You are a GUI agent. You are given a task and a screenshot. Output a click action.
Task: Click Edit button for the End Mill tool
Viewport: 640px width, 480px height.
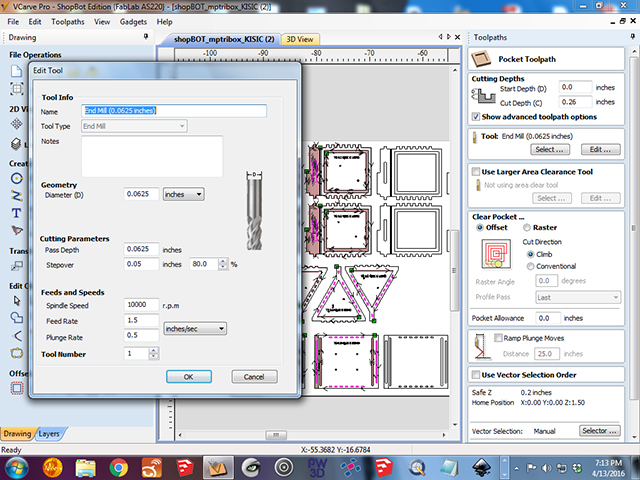click(600, 149)
